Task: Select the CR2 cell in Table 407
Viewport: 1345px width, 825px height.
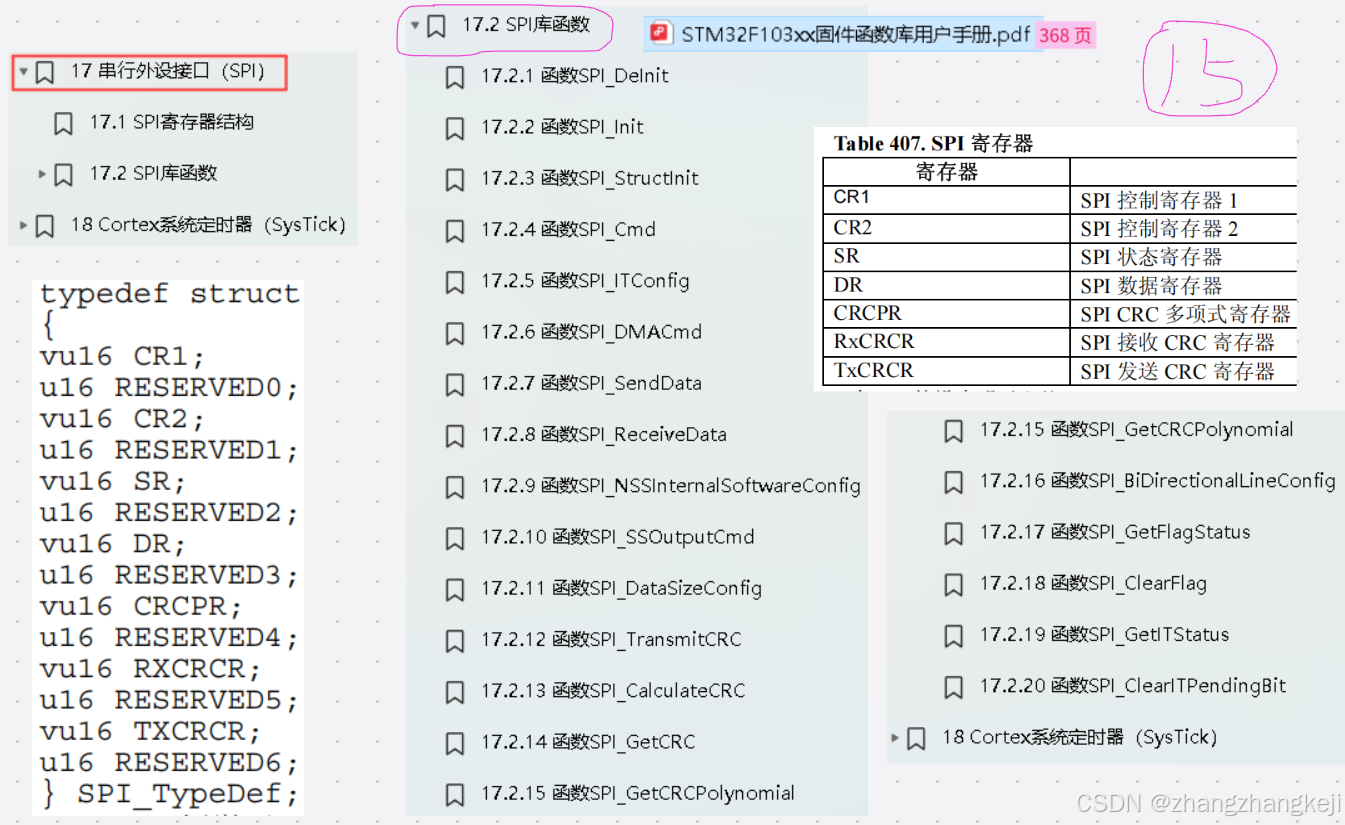Action: point(946,227)
